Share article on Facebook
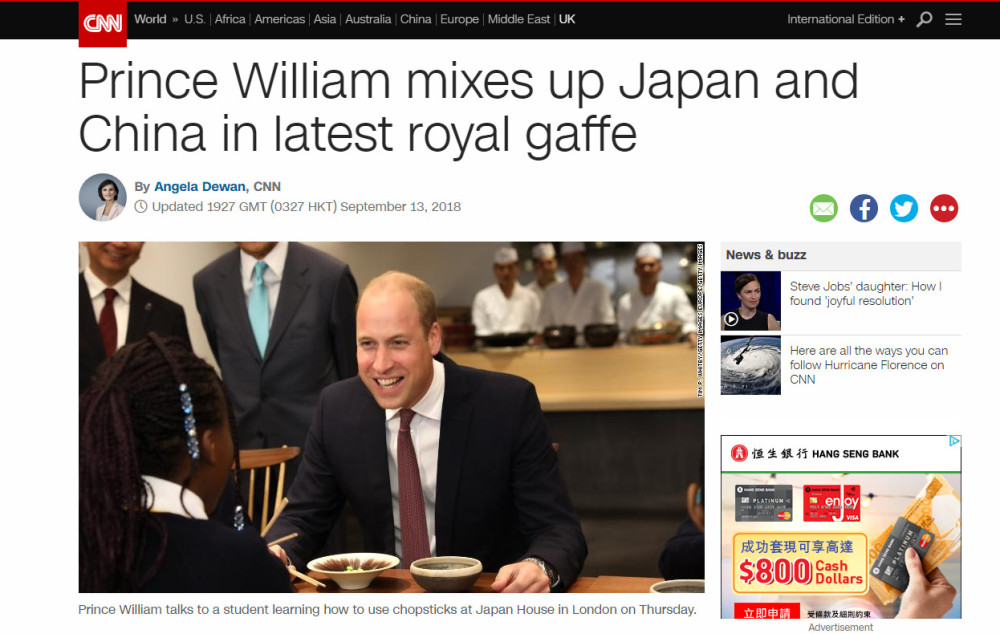Viewport: 1000px width, 634px height. click(864, 209)
